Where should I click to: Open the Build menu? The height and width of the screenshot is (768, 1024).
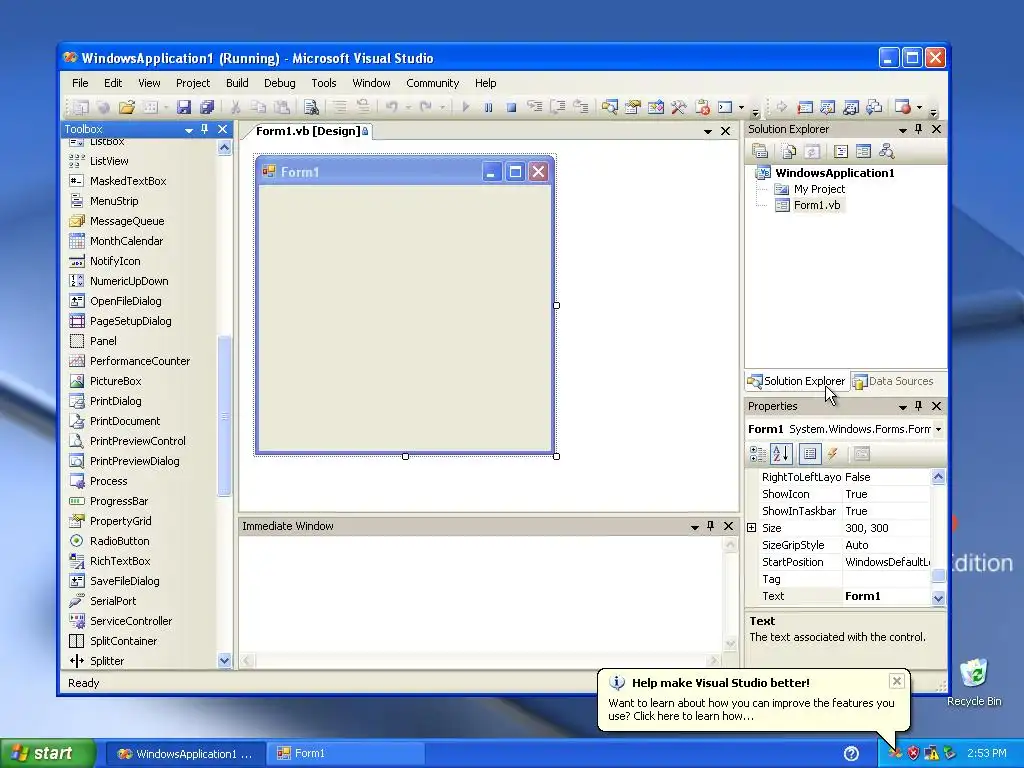click(237, 83)
